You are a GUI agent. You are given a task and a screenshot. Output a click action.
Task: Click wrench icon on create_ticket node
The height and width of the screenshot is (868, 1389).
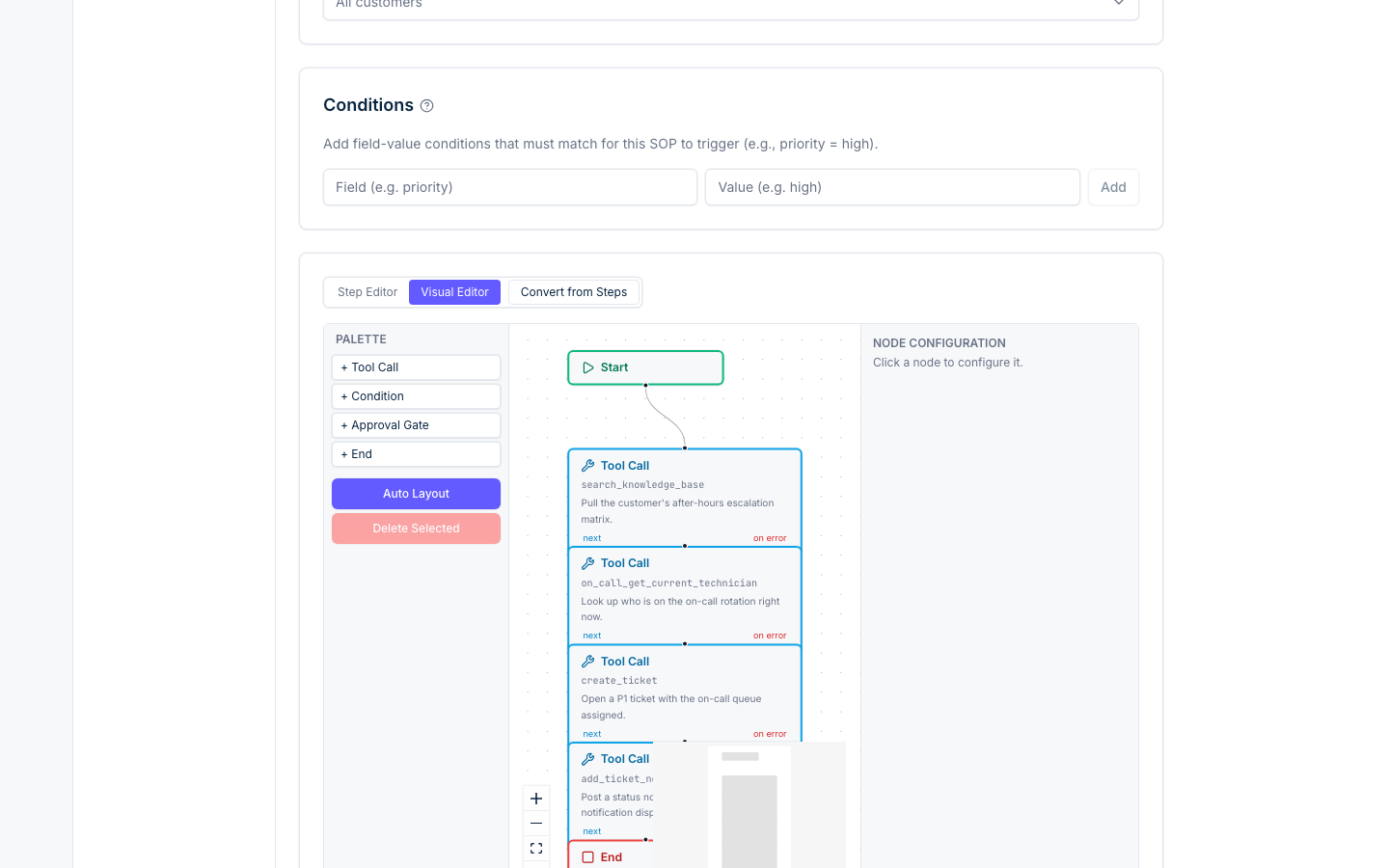(587, 662)
